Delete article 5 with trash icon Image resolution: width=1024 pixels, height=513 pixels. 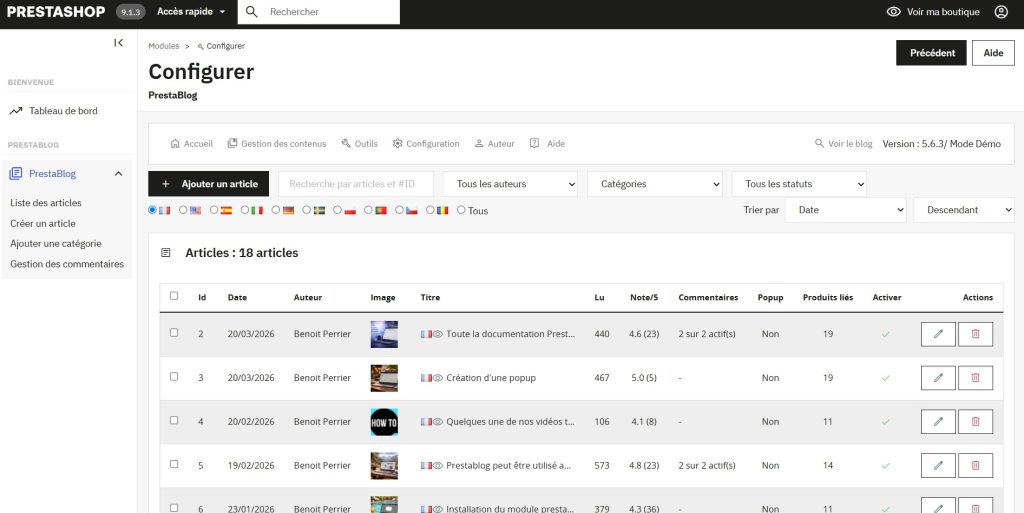[x=976, y=465]
